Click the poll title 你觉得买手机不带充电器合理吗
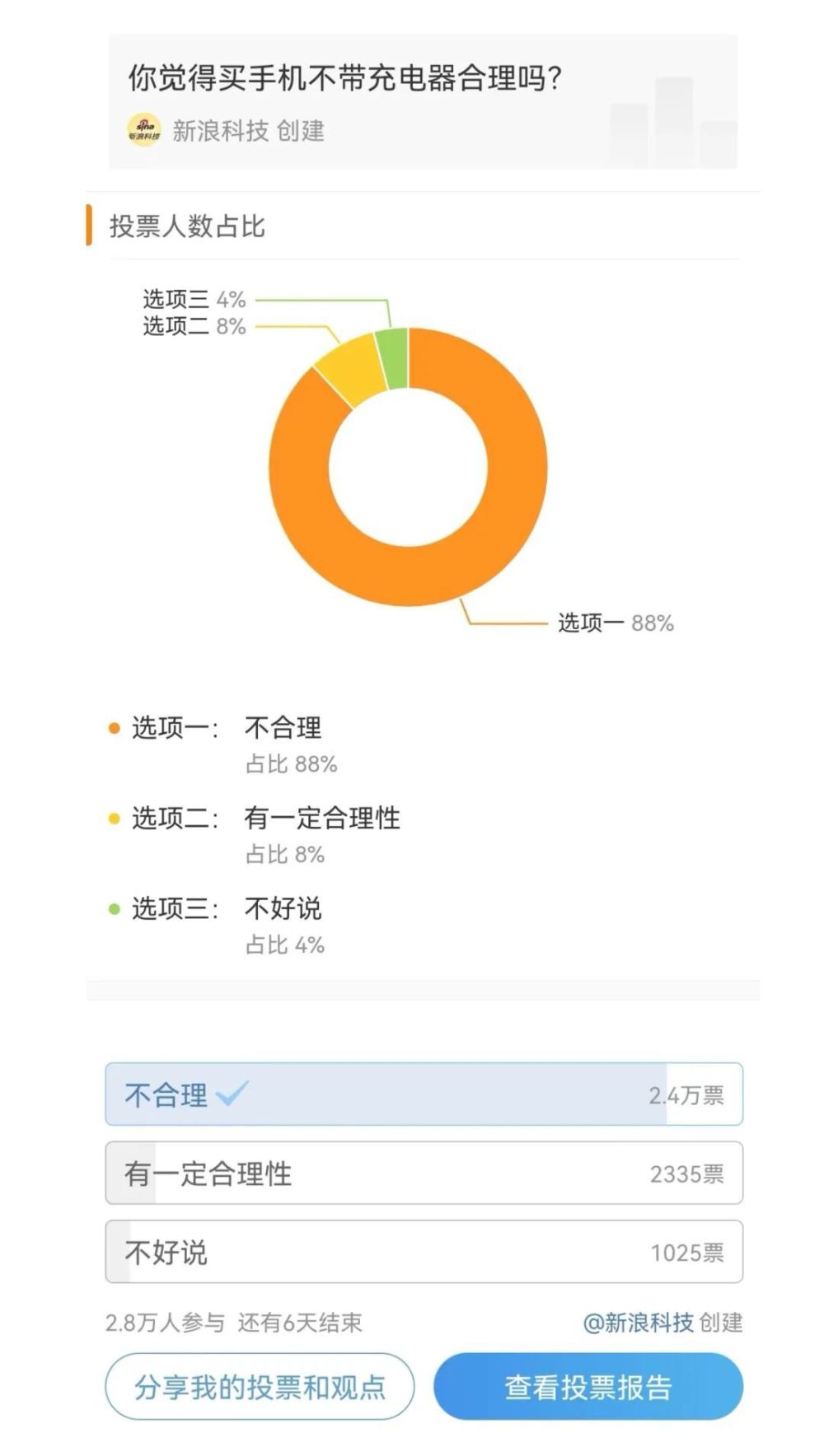The image size is (824, 1456). [x=344, y=78]
